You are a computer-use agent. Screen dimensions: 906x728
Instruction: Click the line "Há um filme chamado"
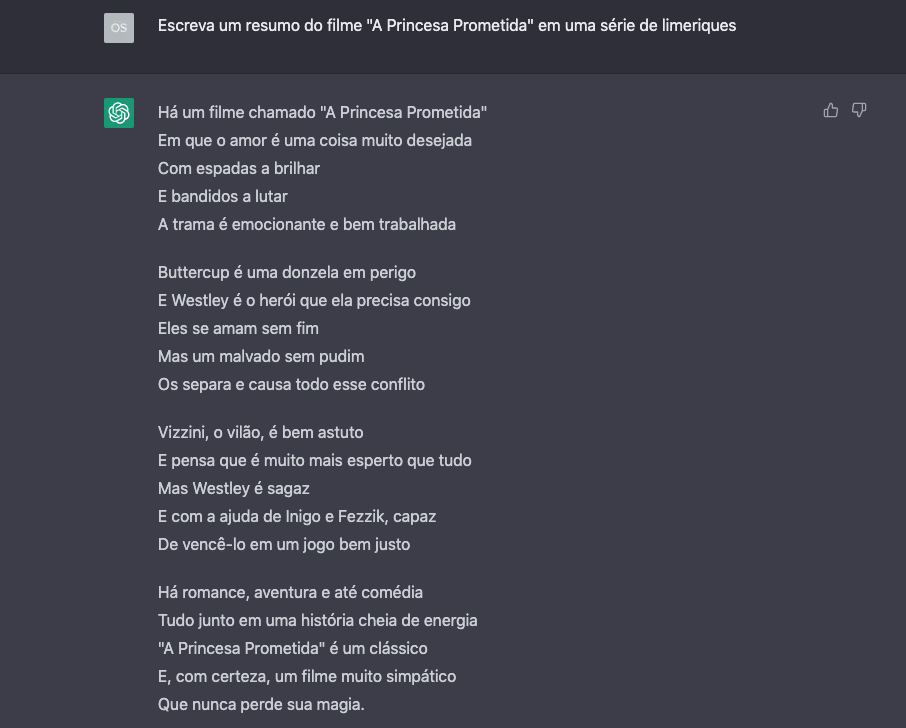(322, 113)
